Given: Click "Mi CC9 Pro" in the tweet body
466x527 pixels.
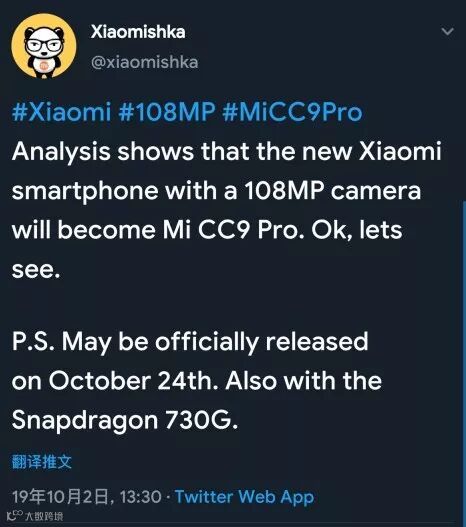Looking at the screenshot, I should [234, 230].
